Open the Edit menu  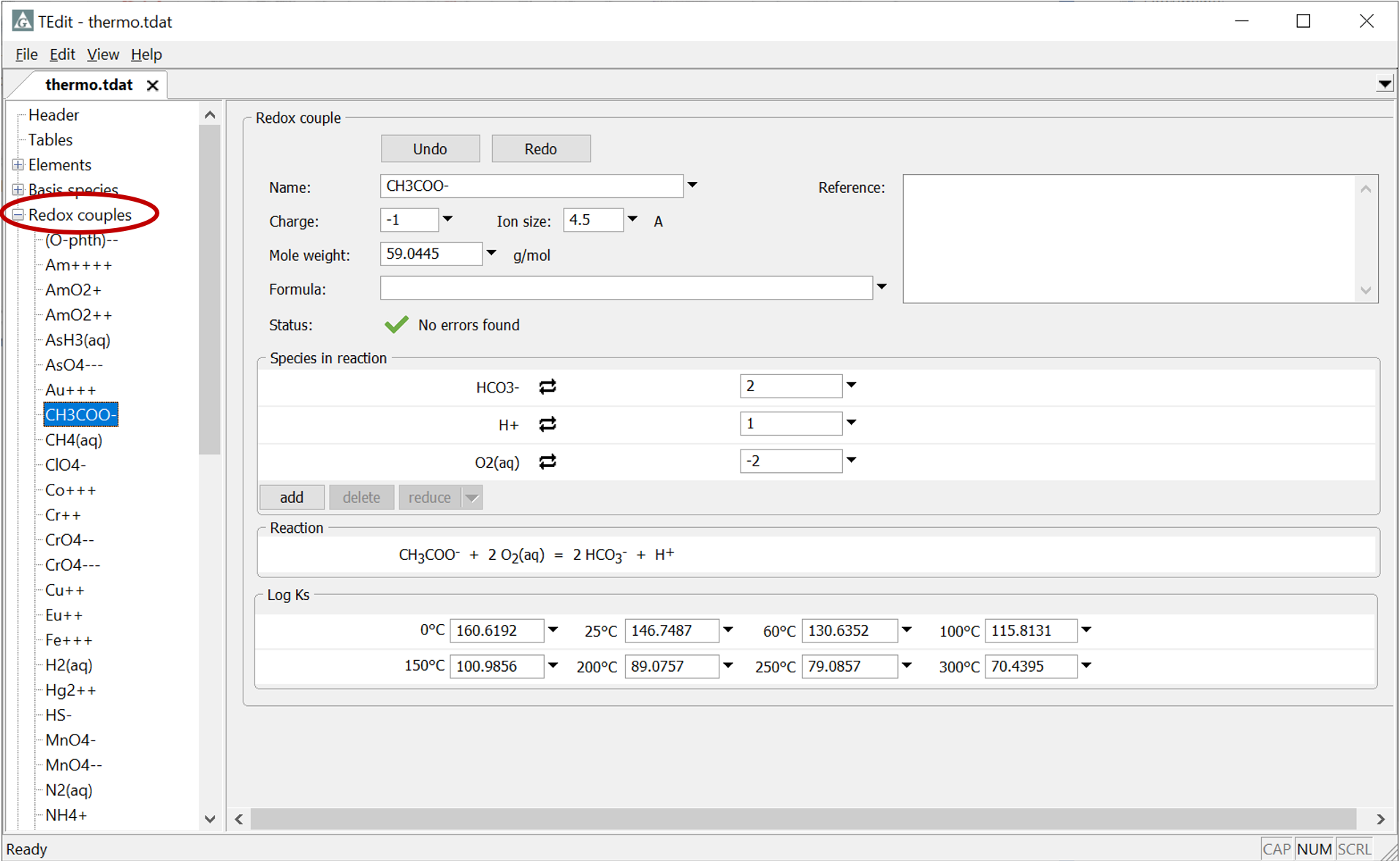(62, 54)
